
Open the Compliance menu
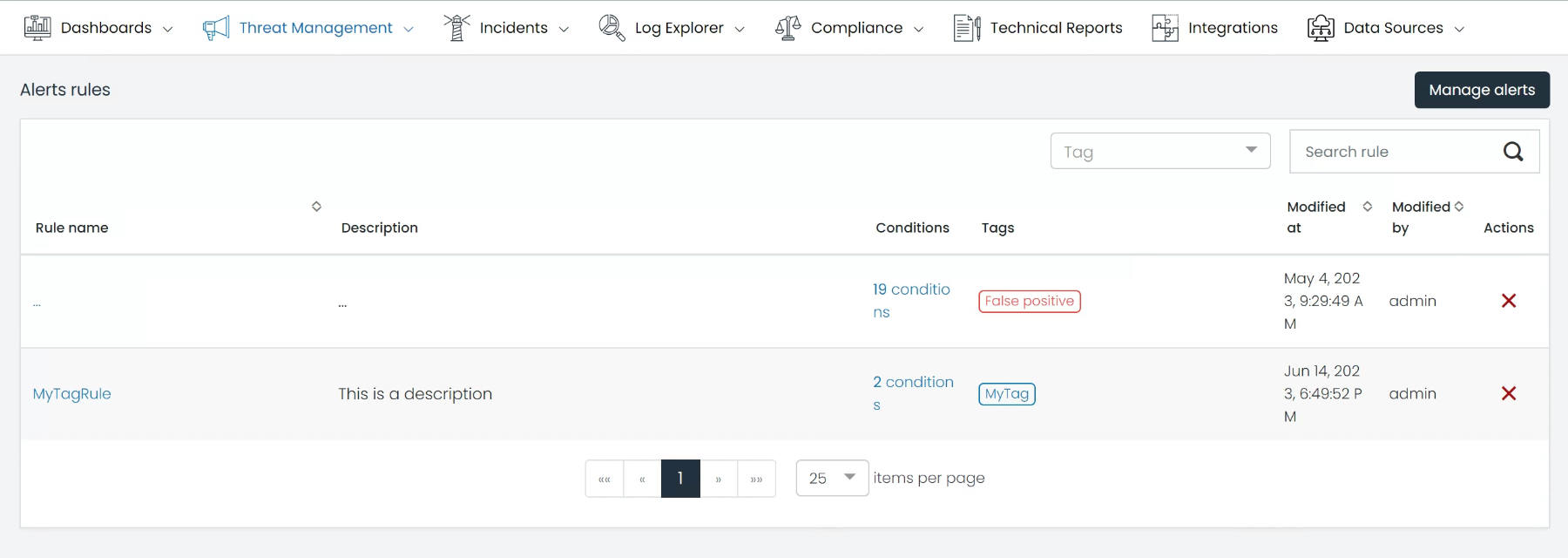pyautogui.click(x=849, y=28)
